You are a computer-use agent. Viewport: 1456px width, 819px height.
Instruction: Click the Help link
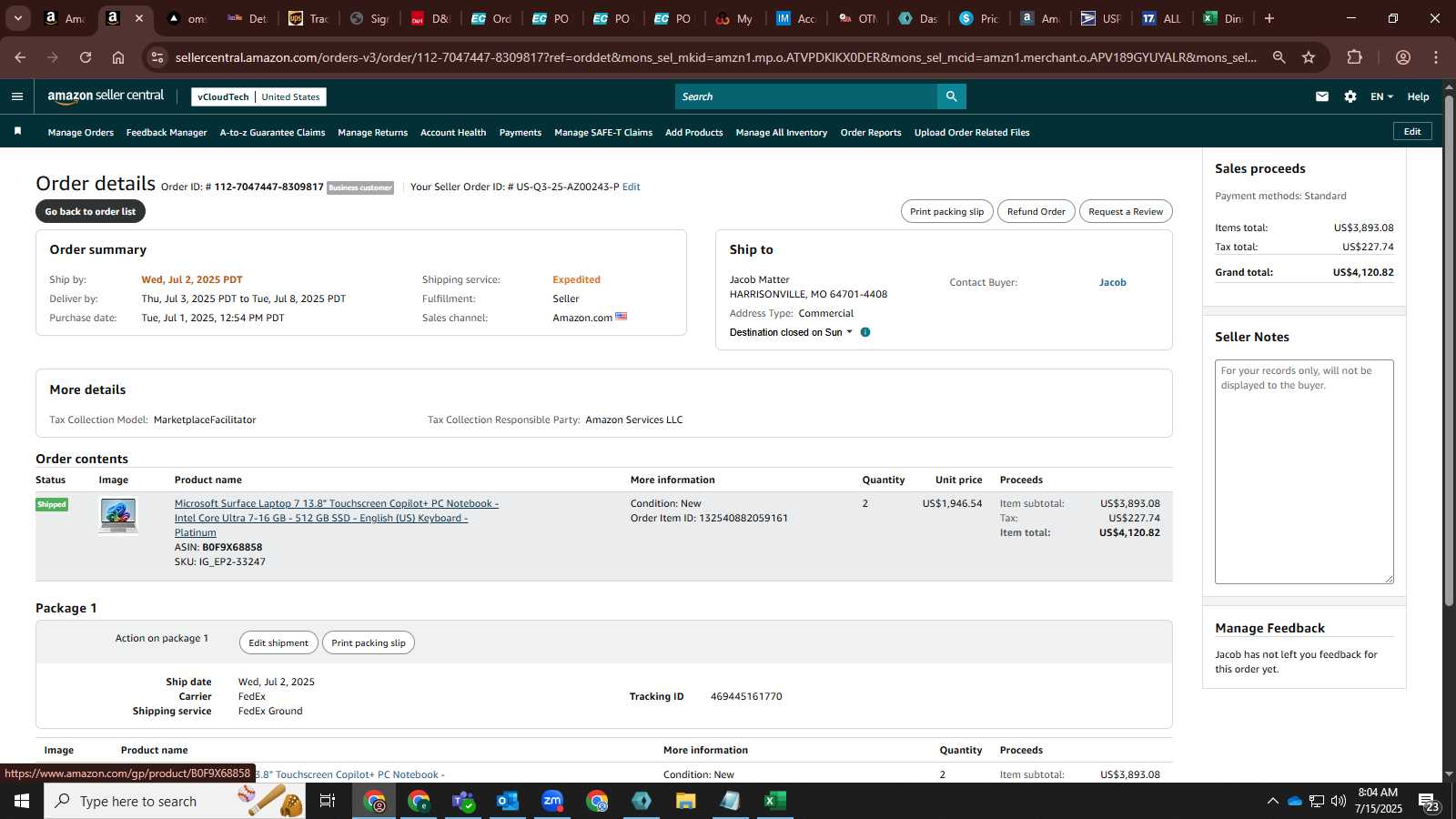point(1418,96)
